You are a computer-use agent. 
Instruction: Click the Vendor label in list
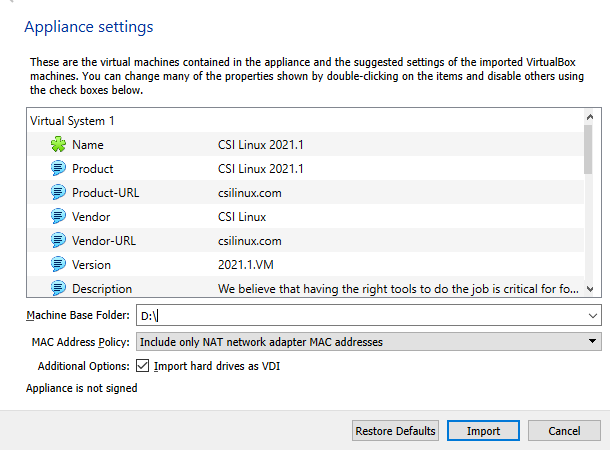[91, 217]
